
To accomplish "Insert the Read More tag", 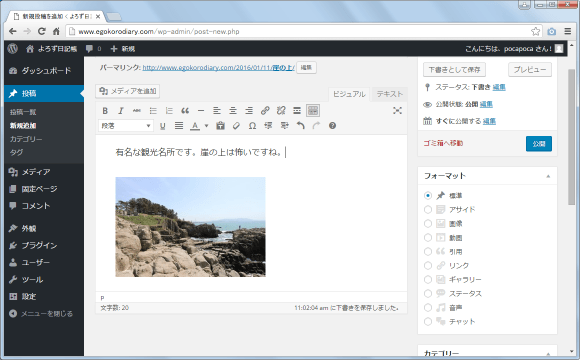I will [297, 111].
